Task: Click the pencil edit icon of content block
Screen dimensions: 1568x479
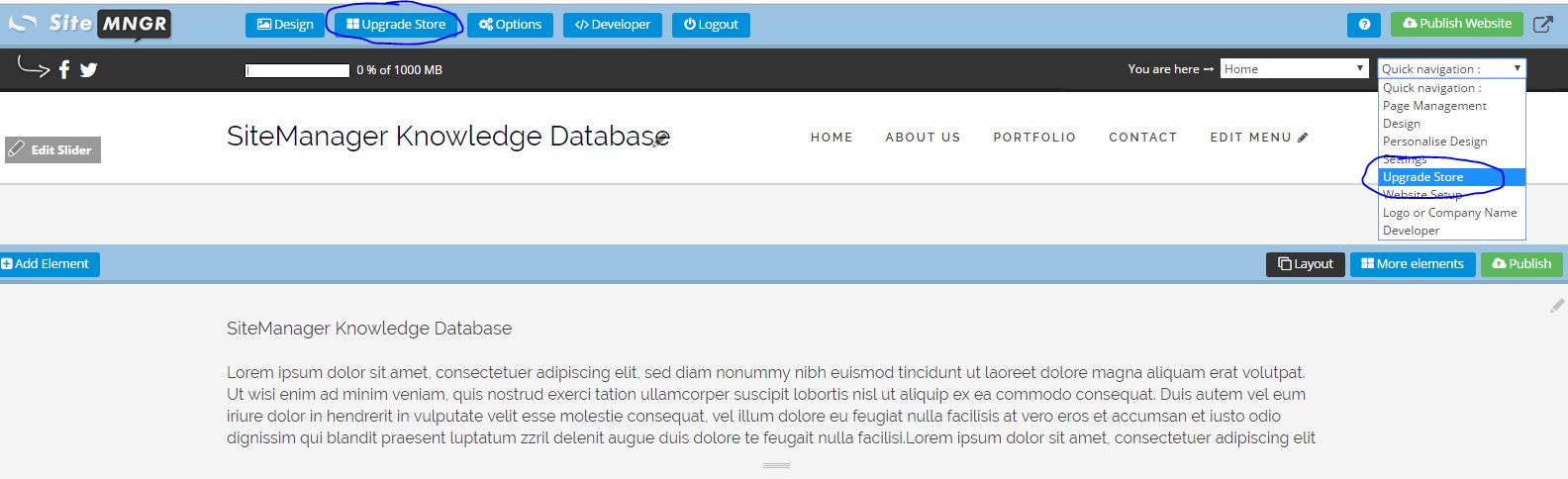Action: (1557, 306)
